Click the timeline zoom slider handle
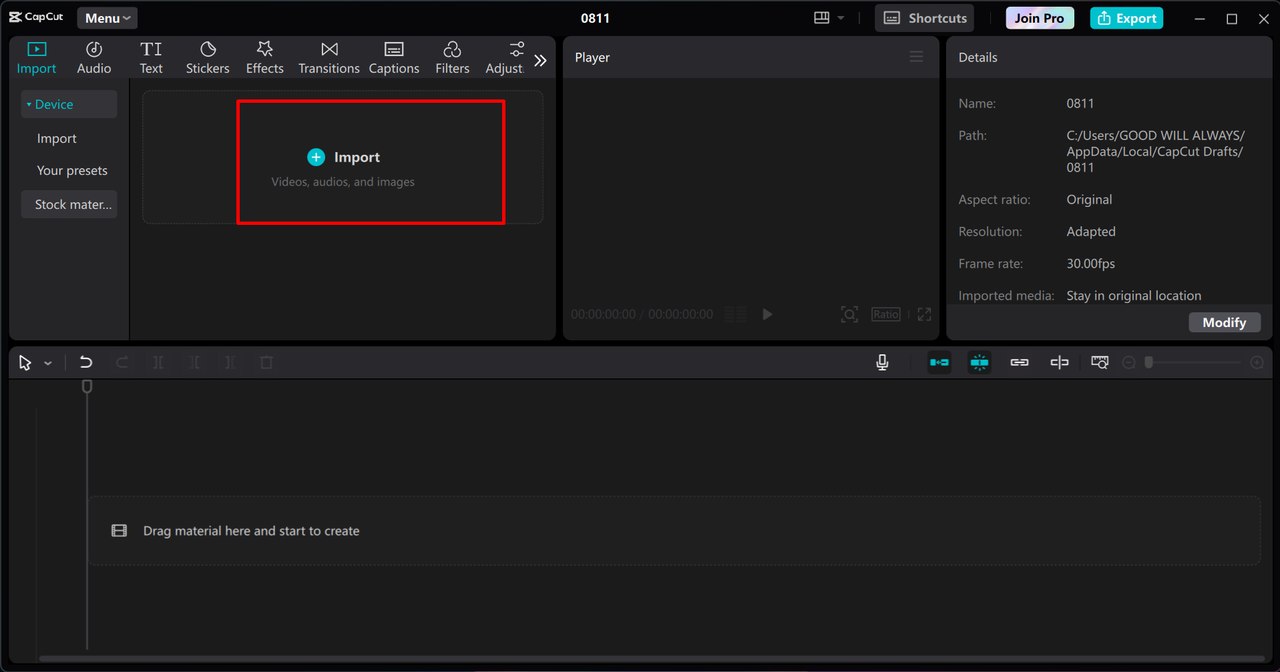Image resolution: width=1280 pixels, height=672 pixels. 1149,362
